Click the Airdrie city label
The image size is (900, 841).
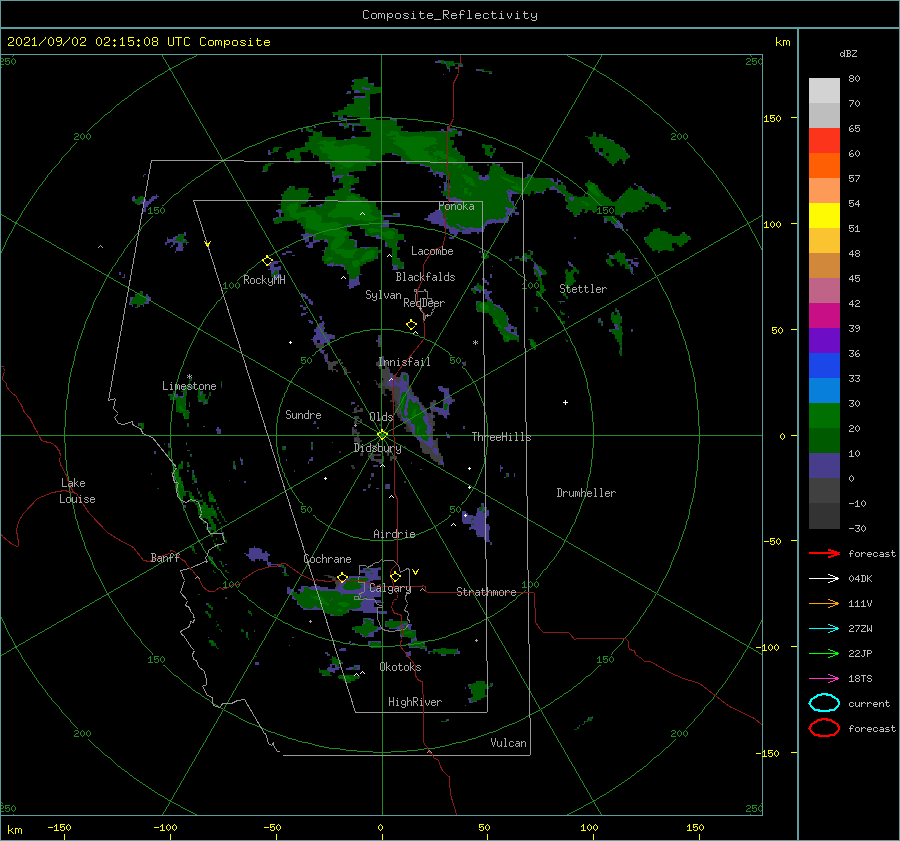[394, 534]
